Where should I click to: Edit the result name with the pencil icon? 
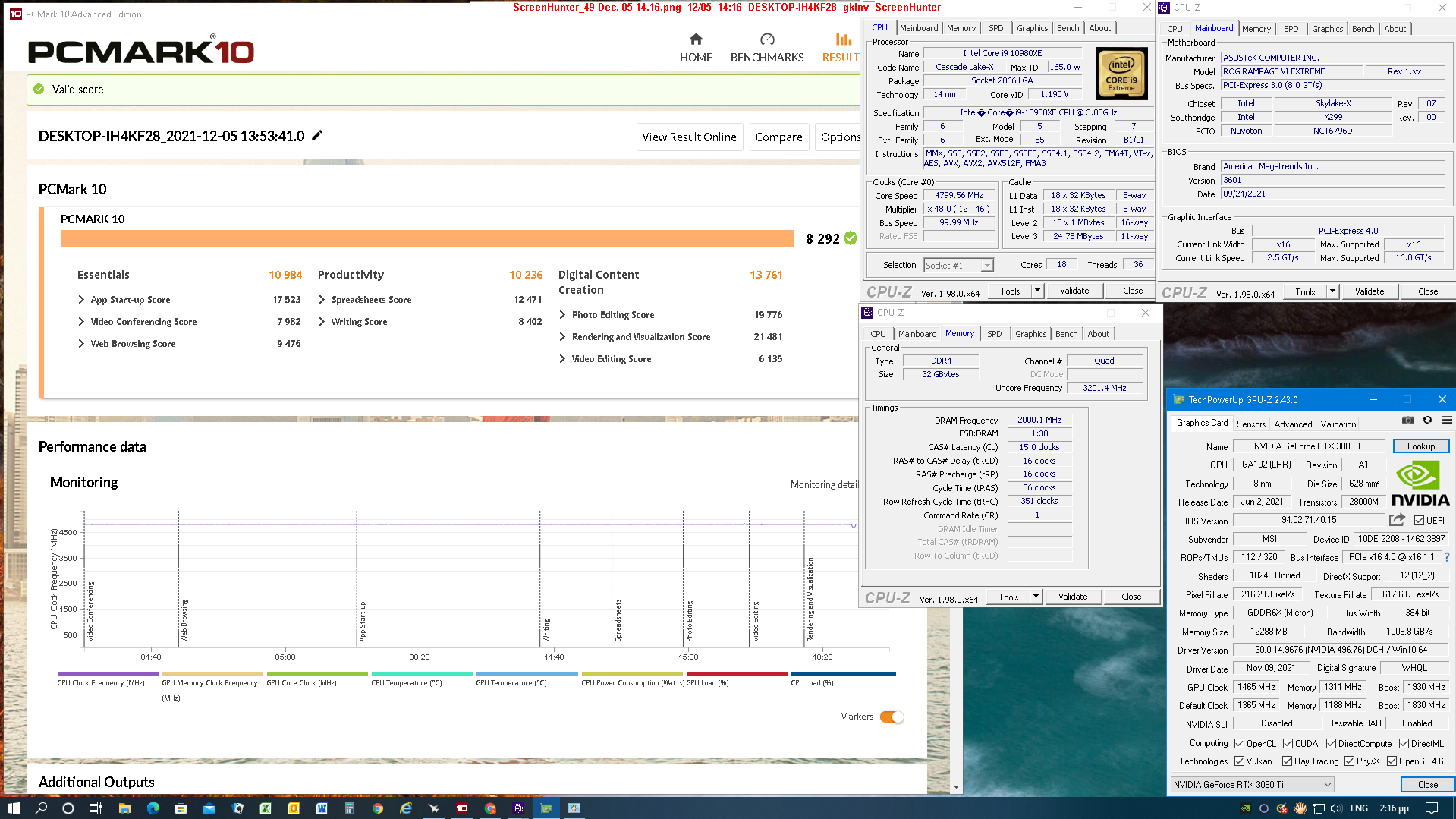317,136
